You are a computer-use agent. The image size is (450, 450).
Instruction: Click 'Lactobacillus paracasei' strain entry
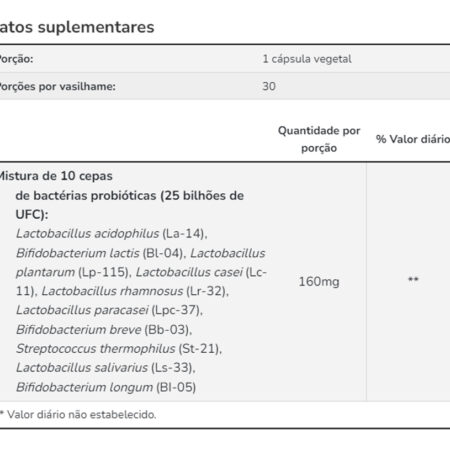click(82, 310)
